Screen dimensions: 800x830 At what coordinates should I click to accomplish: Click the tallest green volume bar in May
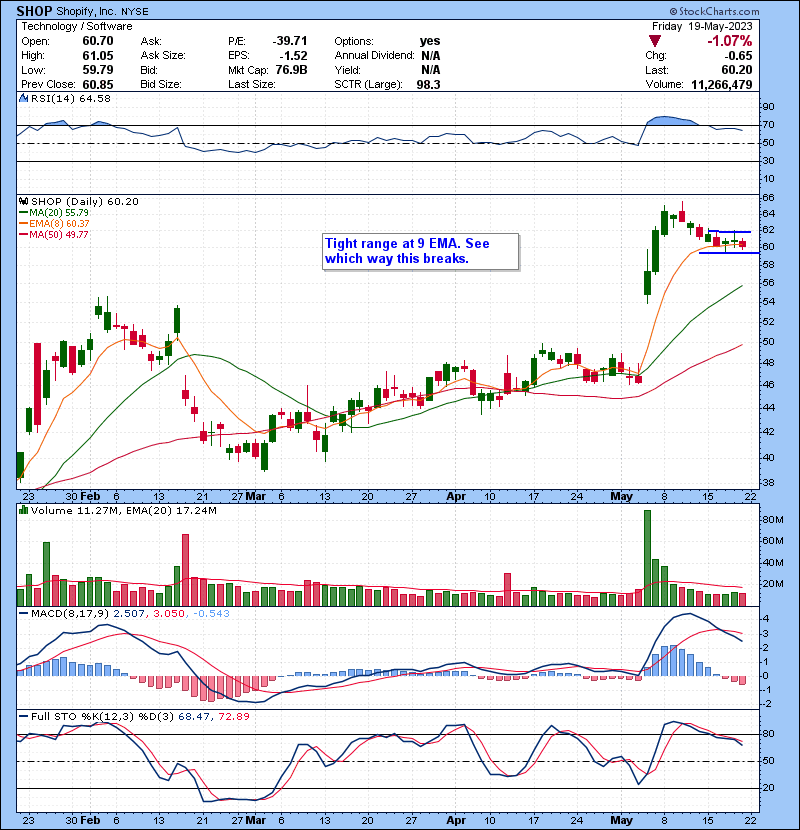pyautogui.click(x=647, y=558)
